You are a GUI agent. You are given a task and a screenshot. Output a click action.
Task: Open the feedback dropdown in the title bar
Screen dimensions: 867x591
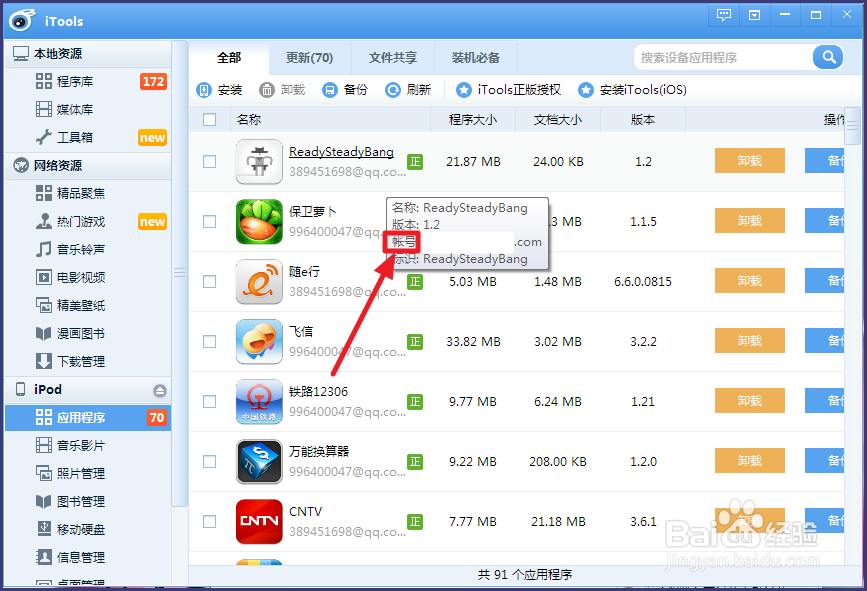point(723,15)
